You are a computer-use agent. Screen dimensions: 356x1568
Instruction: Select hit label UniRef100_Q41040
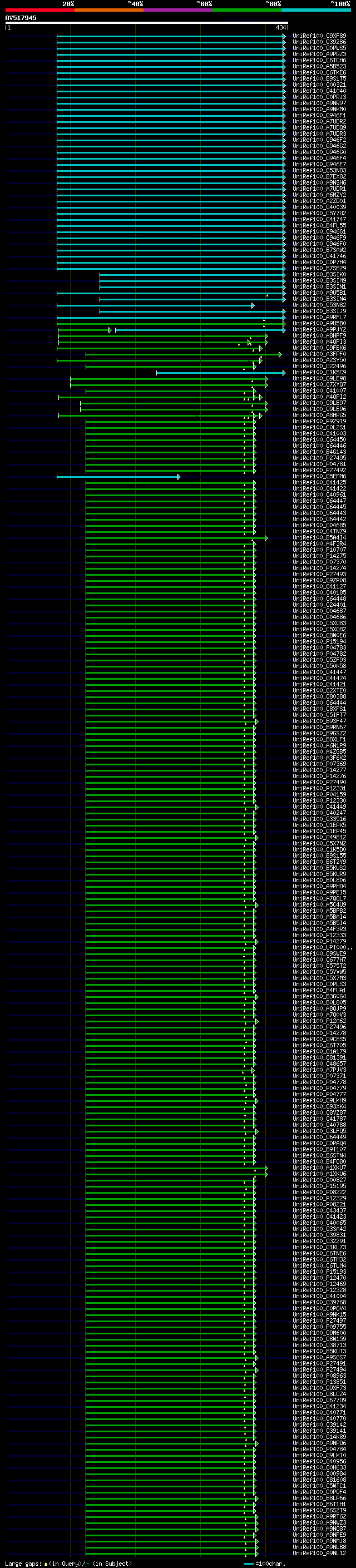point(319,91)
